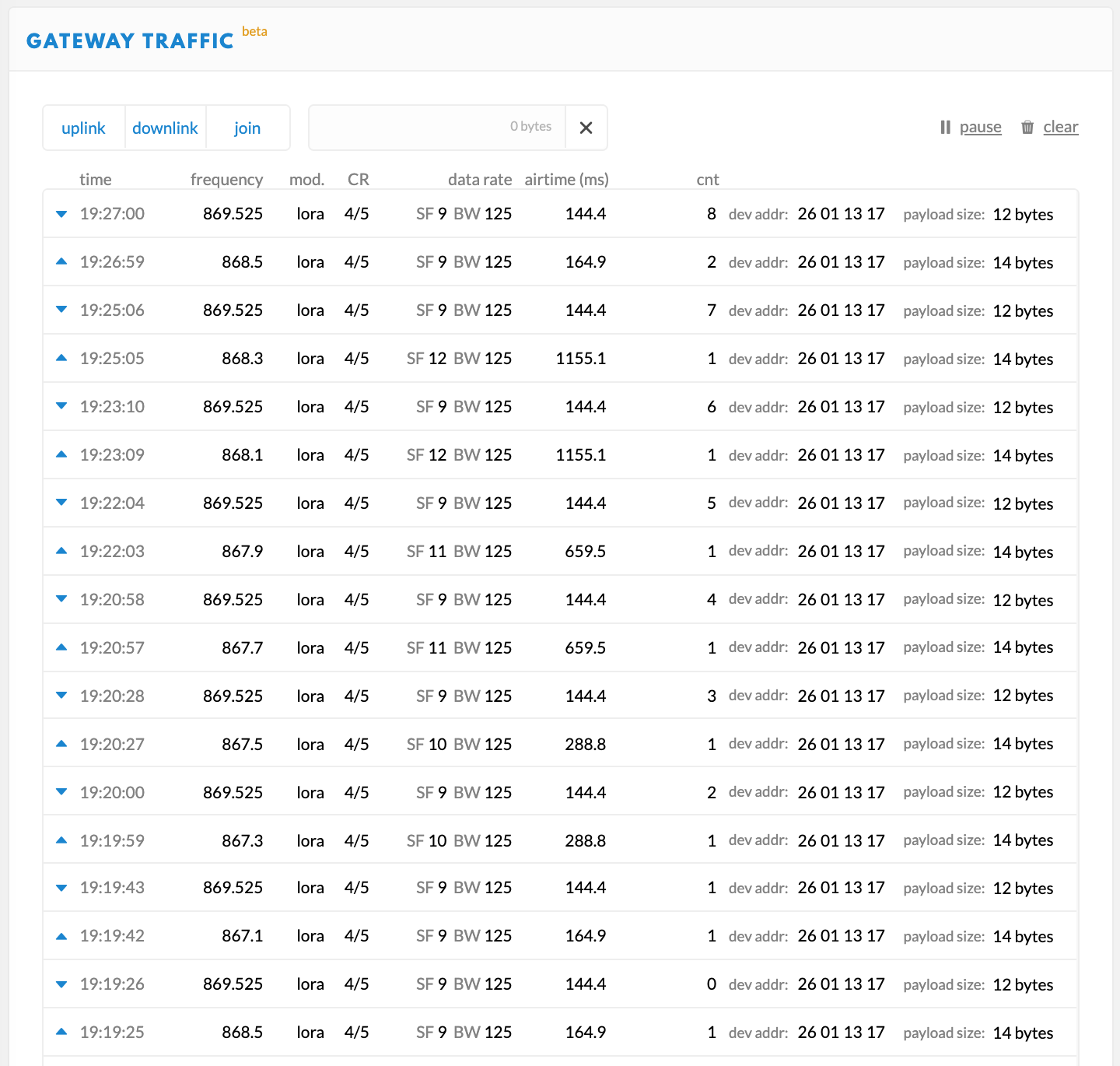
Task: Toggle the join traffic filter
Action: [x=247, y=128]
